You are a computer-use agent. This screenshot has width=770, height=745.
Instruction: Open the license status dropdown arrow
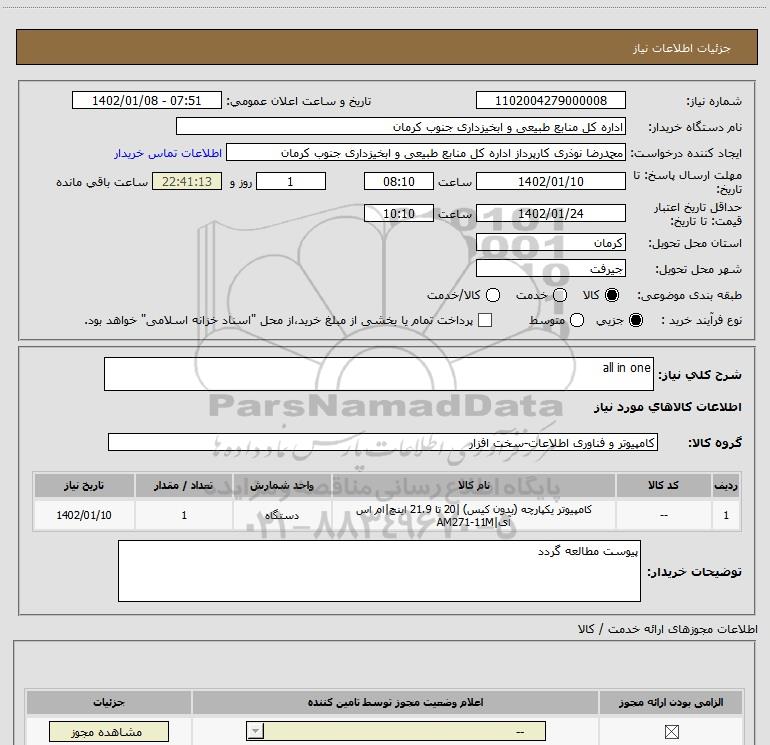[255, 731]
